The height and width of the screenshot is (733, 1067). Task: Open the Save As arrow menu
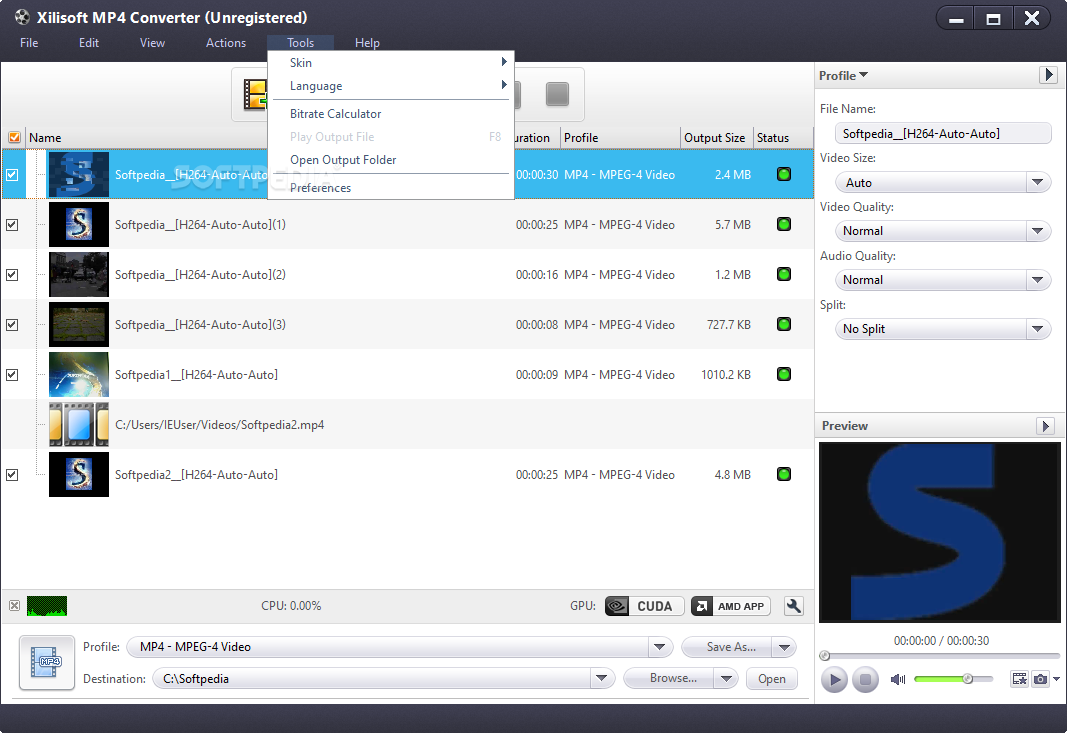(x=784, y=647)
